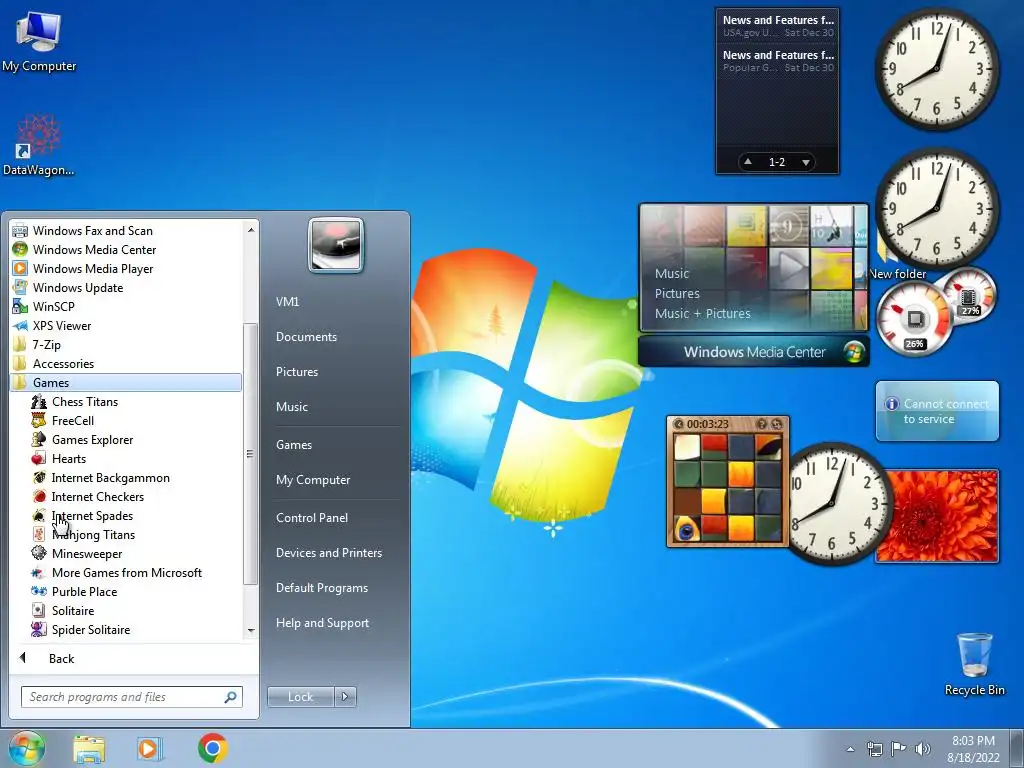Image resolution: width=1024 pixels, height=768 pixels.
Task: Open Chess Titans game icon
Action: point(39,402)
